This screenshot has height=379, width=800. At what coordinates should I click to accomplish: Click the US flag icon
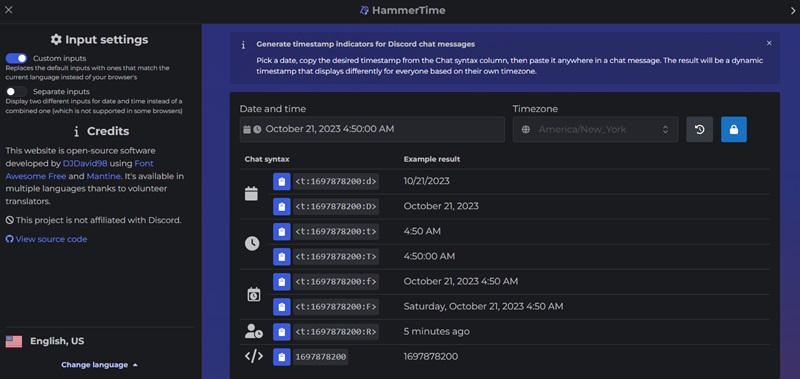tap(14, 341)
